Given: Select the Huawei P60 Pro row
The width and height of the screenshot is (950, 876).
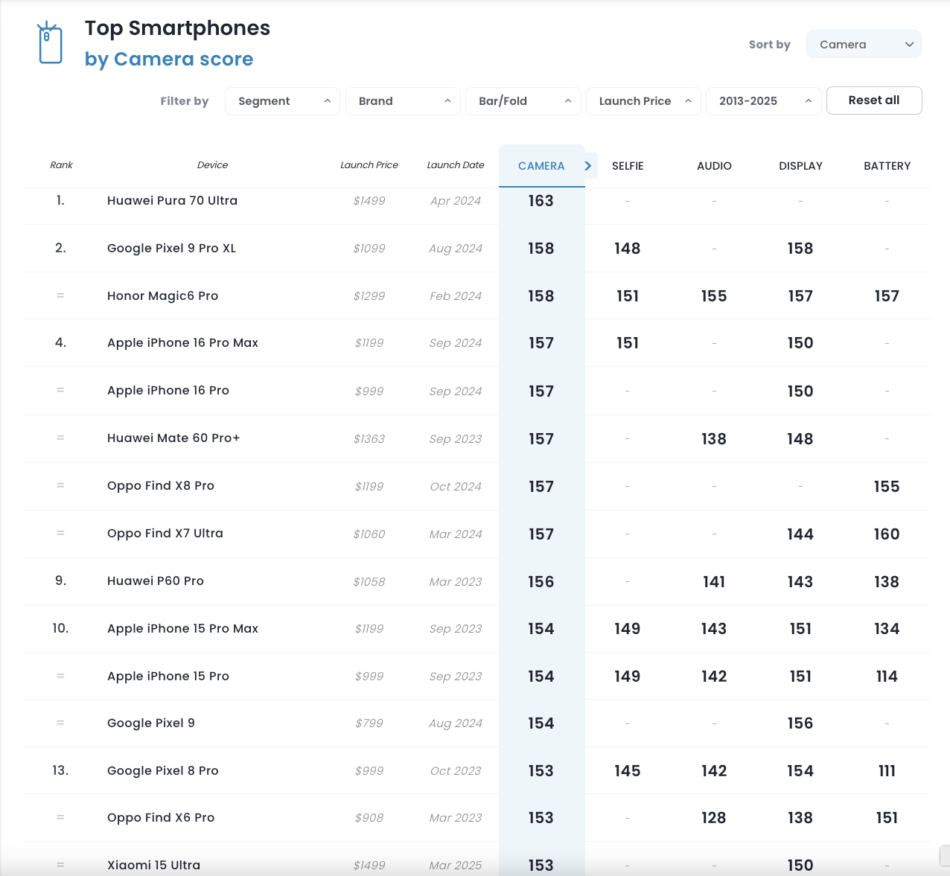Looking at the screenshot, I should (x=476, y=582).
